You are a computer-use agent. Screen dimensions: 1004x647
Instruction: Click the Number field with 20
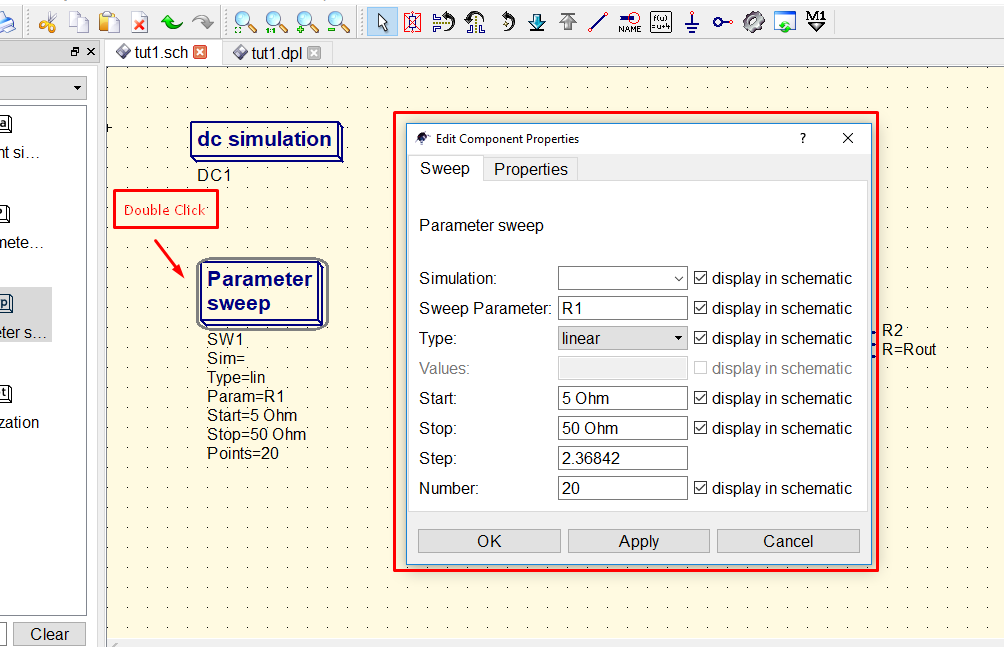coord(622,488)
